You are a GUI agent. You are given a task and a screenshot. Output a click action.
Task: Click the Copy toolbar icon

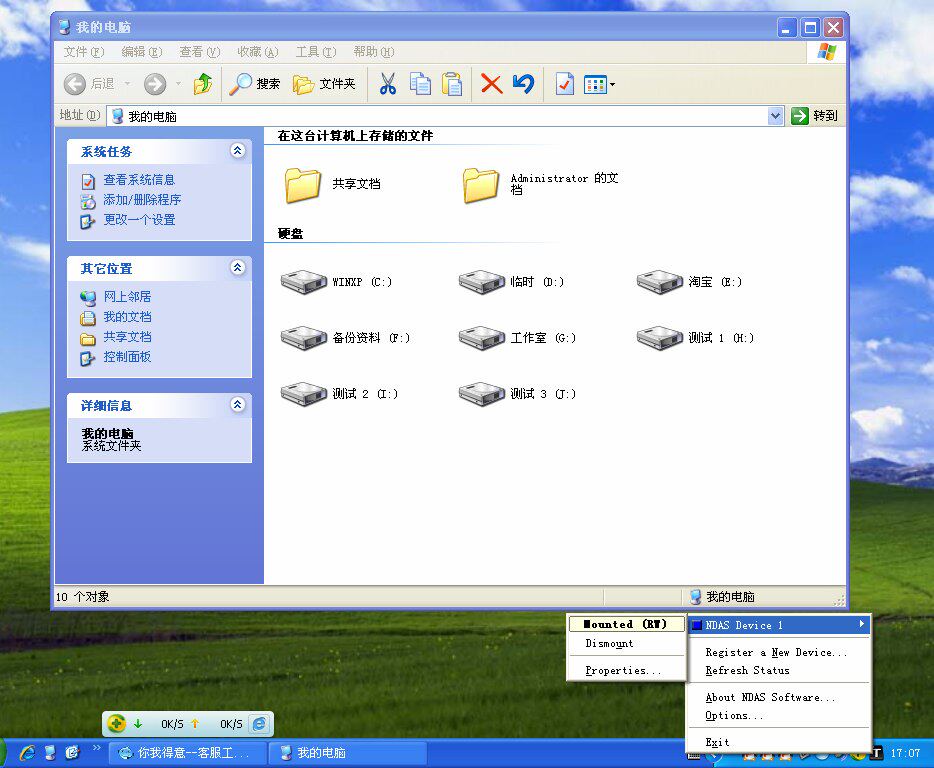[420, 84]
